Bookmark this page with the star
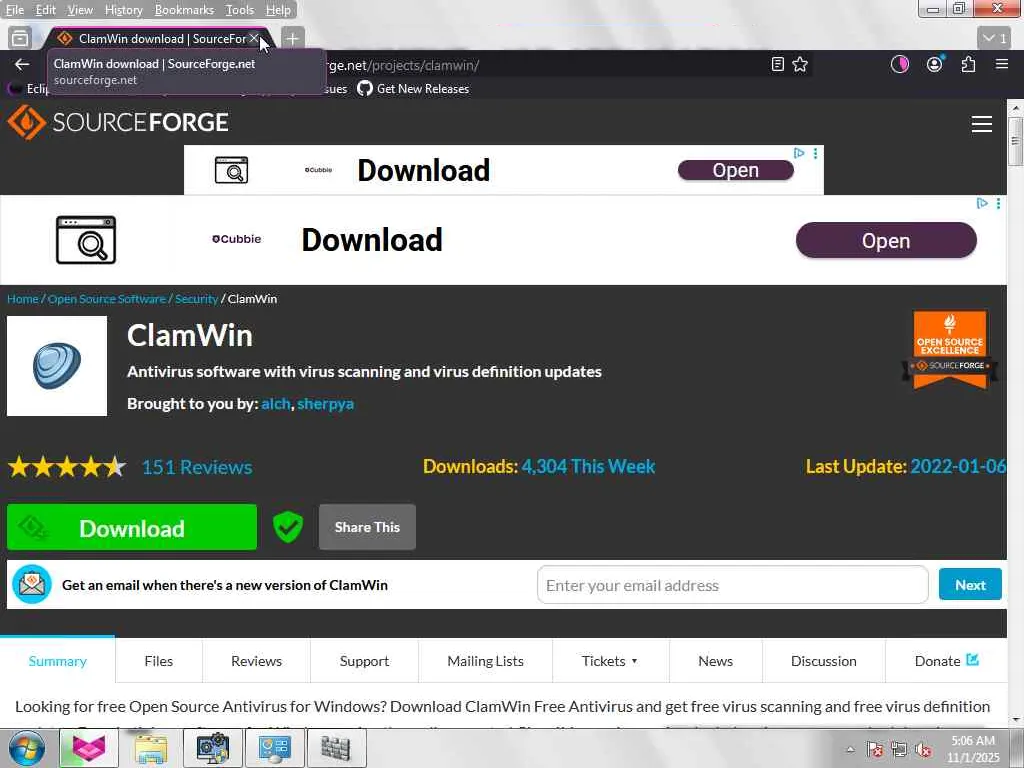 tap(800, 65)
